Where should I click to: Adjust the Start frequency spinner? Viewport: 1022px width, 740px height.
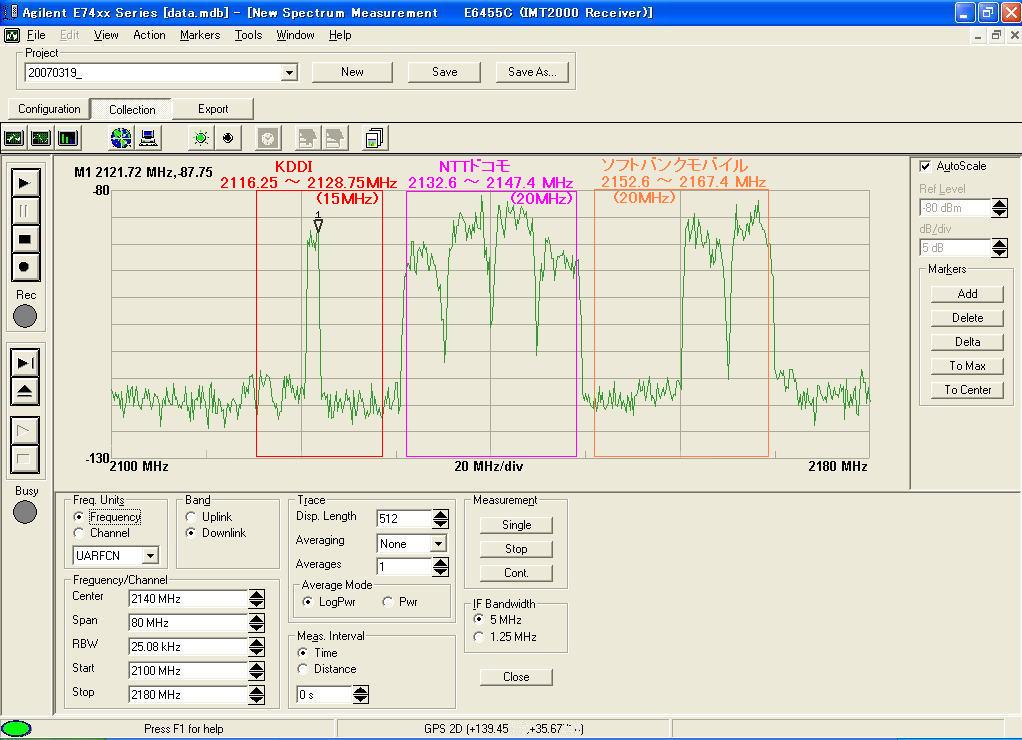pos(257,671)
